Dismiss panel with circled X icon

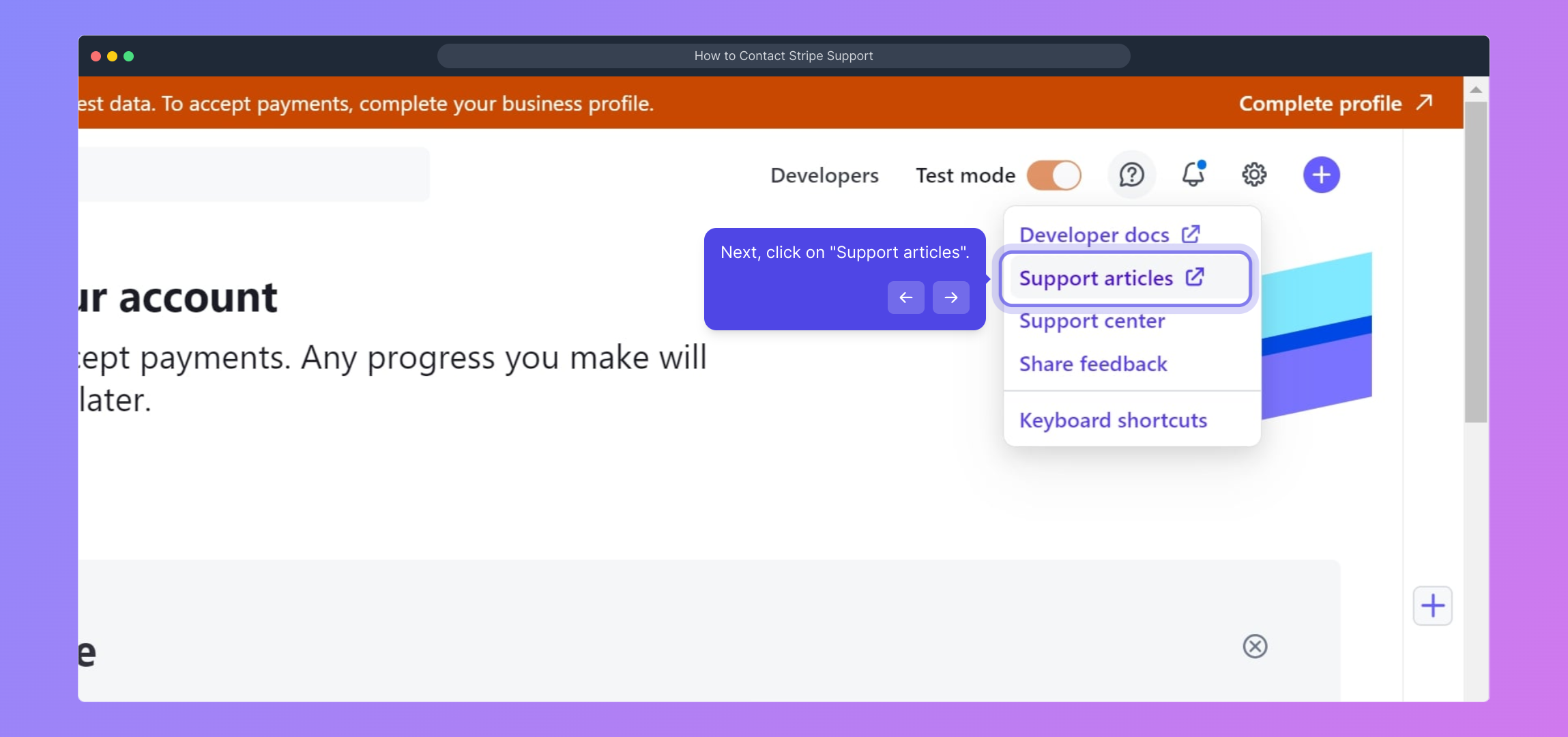[x=1255, y=646]
